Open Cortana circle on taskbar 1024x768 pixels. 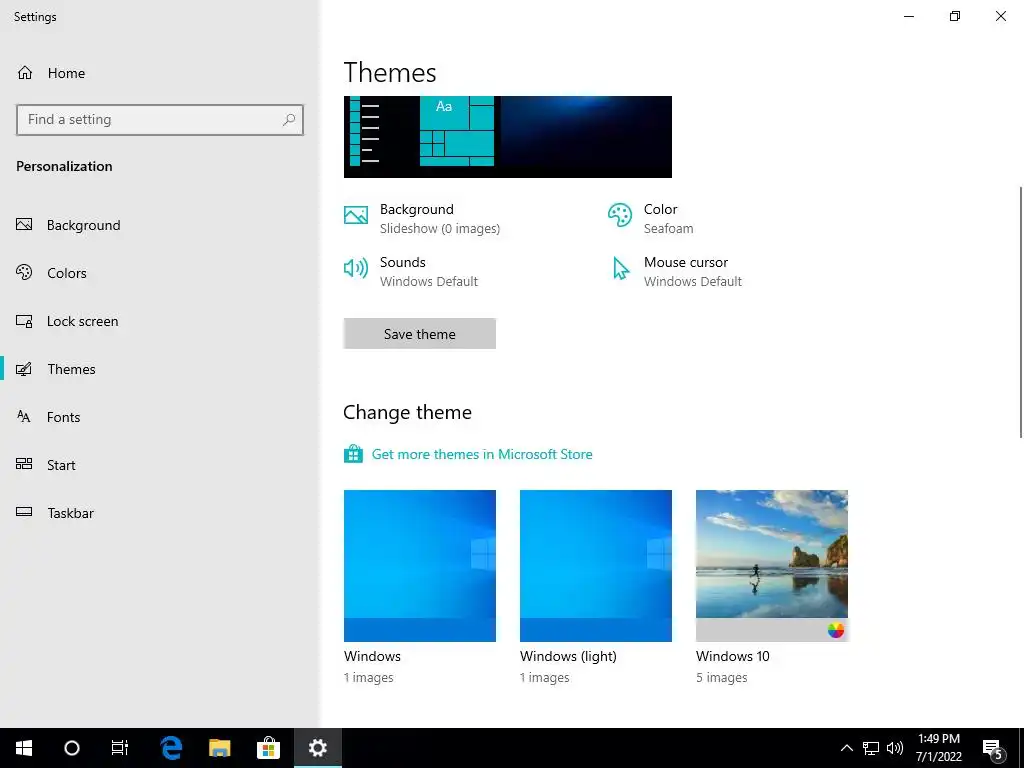click(x=72, y=748)
